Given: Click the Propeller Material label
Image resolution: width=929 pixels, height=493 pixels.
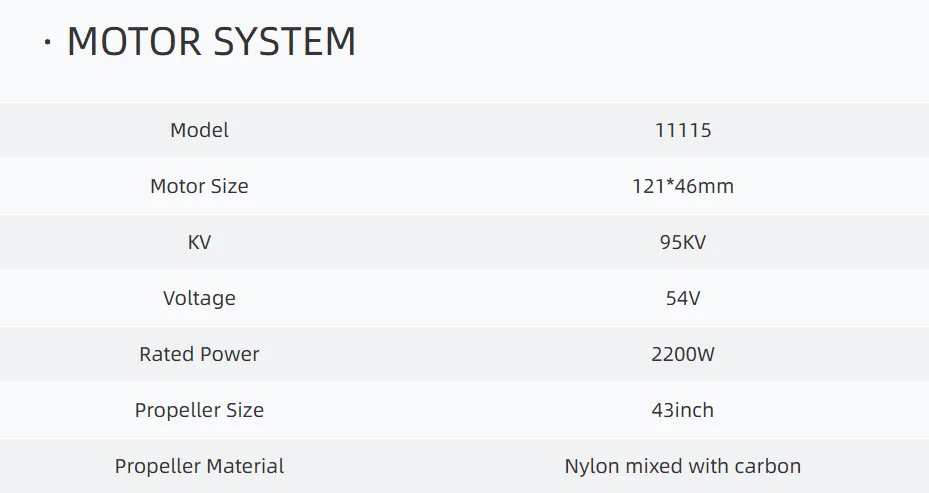Looking at the screenshot, I should (x=199, y=466).
